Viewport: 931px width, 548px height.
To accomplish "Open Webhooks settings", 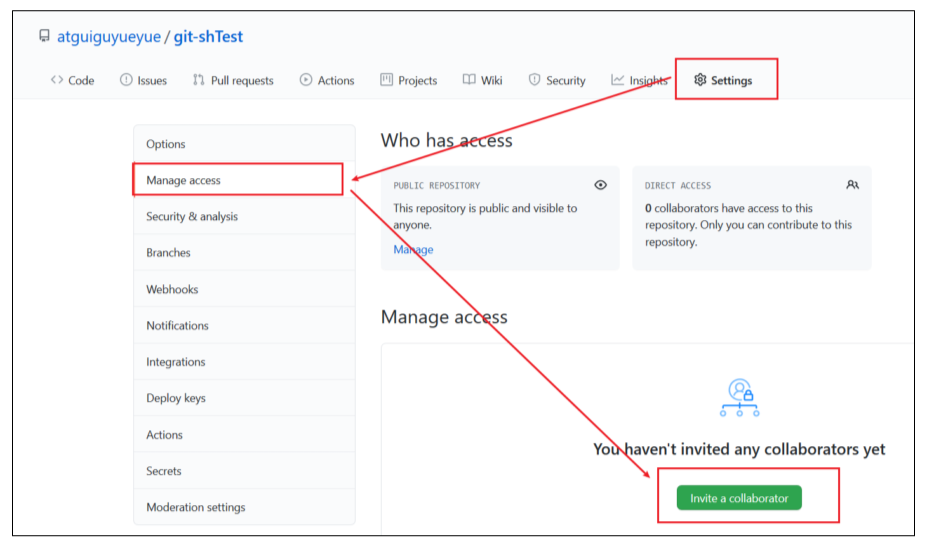I will 245,289.
